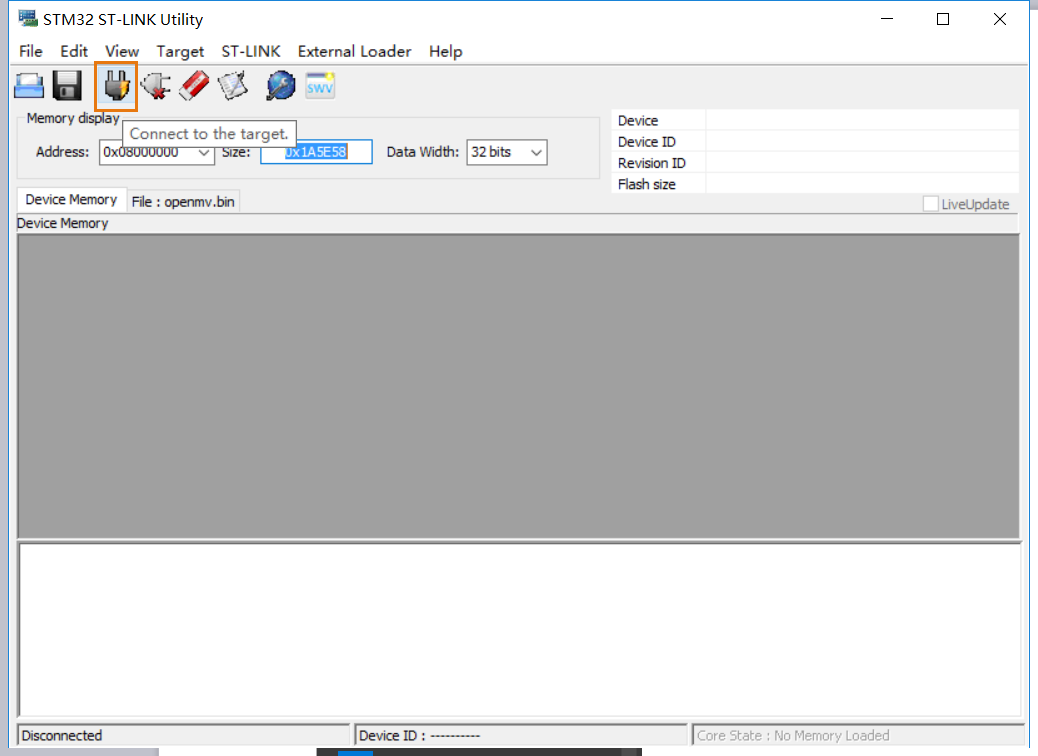Viewport: 1038px width, 756px height.
Task: Click the Device label in info panel
Action: pyautogui.click(x=638, y=121)
